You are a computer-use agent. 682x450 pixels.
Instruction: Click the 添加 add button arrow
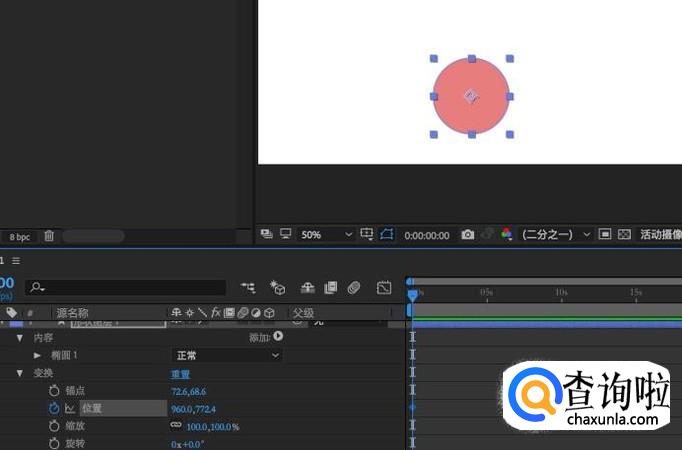point(278,337)
